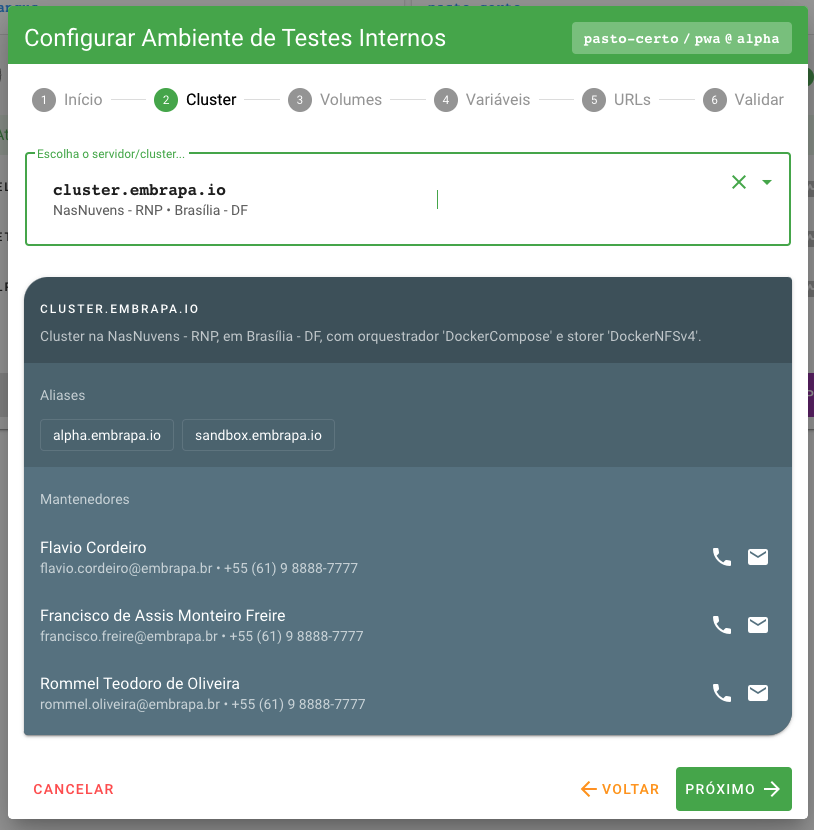Screen dimensions: 814x830
Task: Select the sandbox.embrapa.io alias chip
Action: pos(258,435)
